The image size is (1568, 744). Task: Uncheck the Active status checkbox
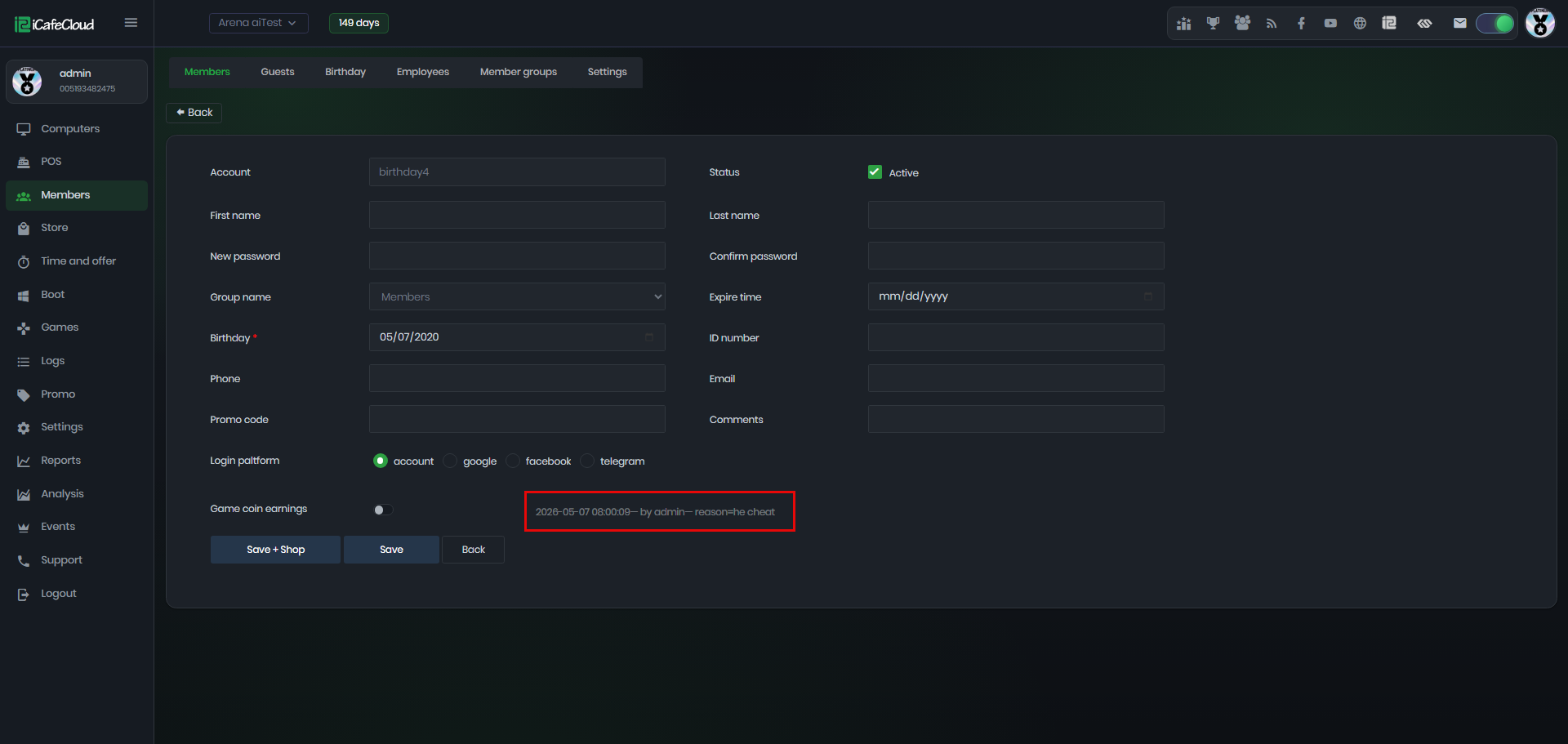(x=875, y=172)
